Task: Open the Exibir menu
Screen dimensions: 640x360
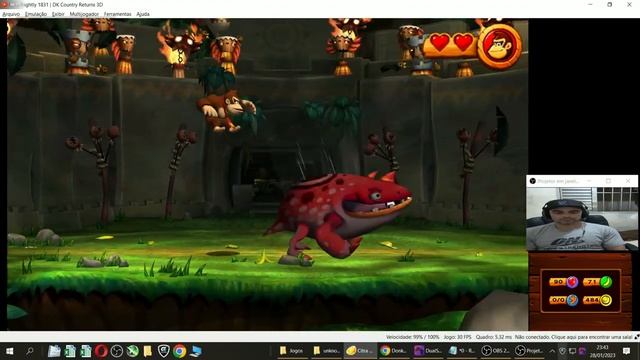Action: [58, 14]
